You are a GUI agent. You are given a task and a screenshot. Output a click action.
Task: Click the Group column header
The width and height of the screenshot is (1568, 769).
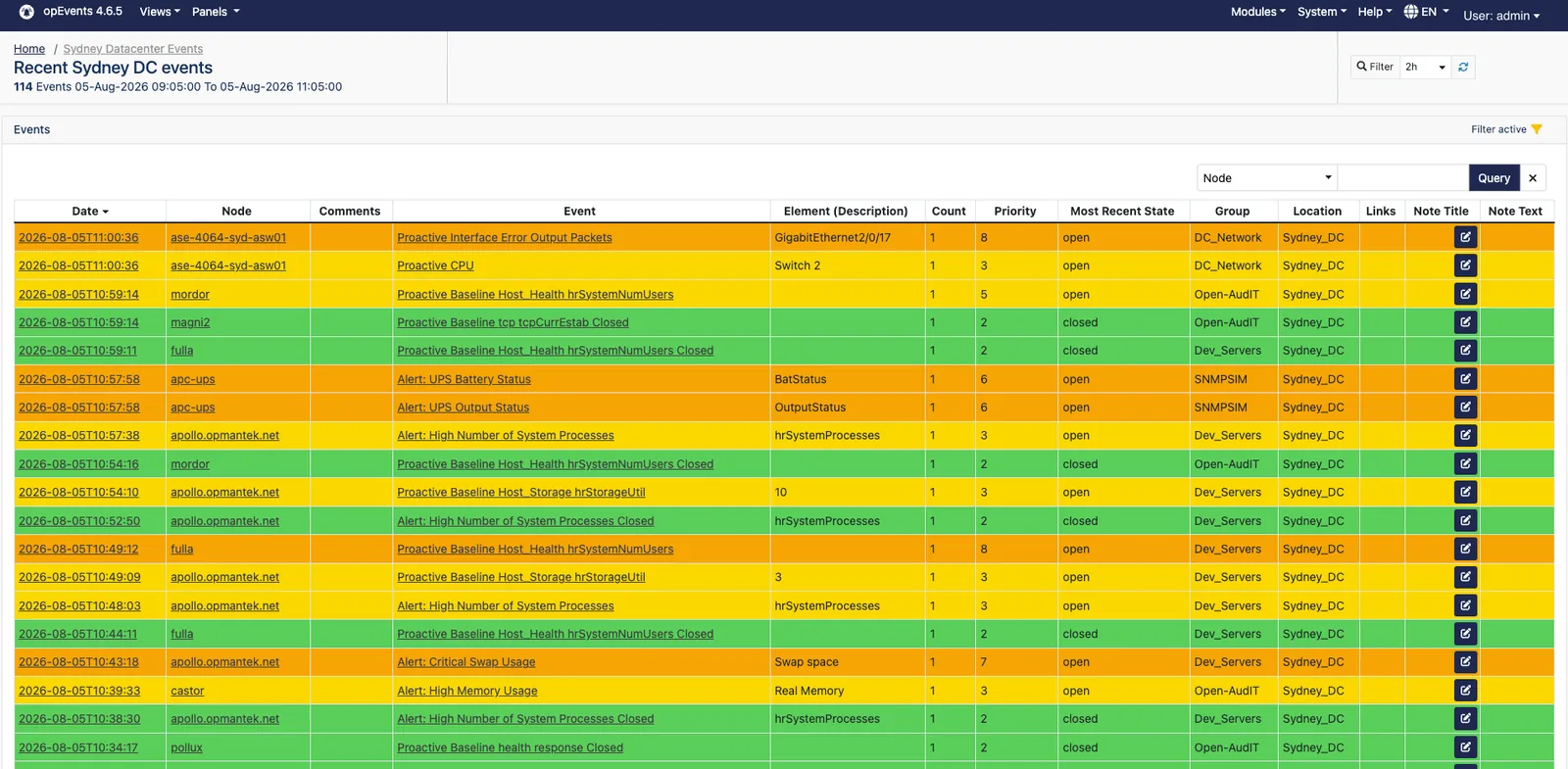[x=1232, y=211]
